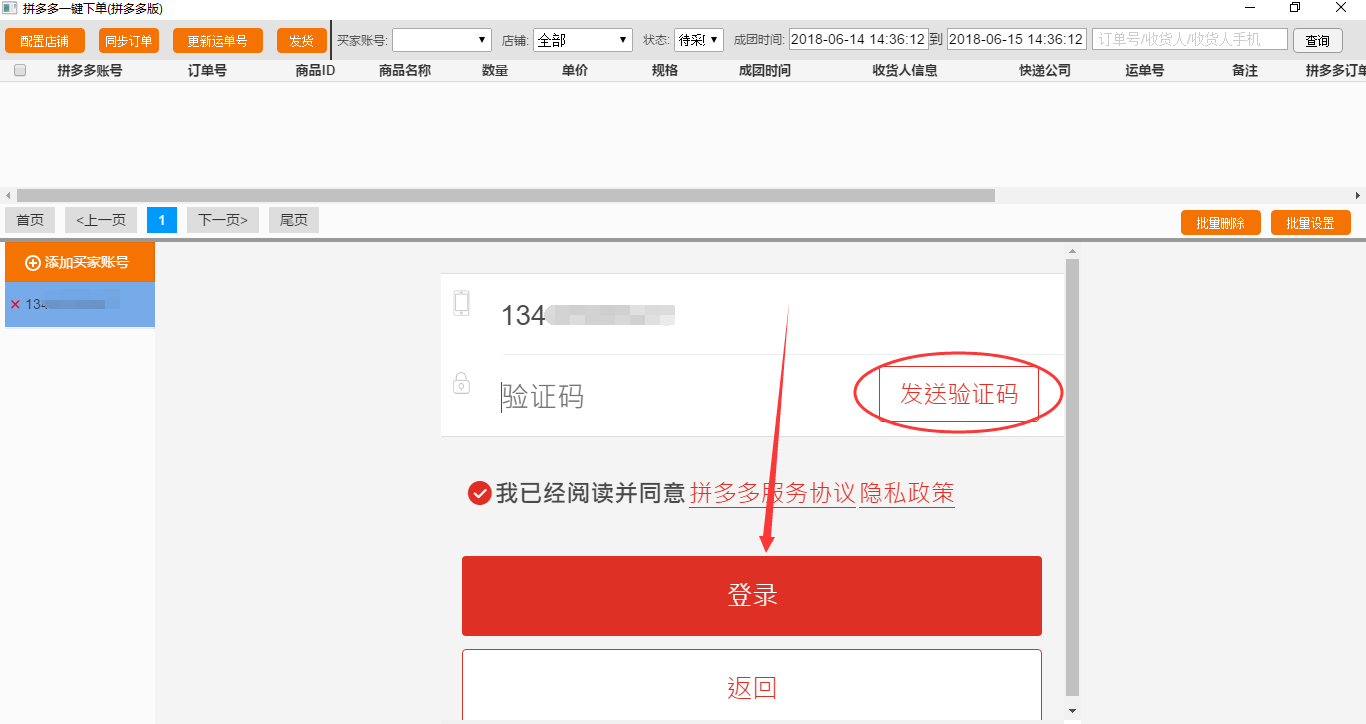This screenshot has height=724, width=1366.
Task: Focus the 订单号/收货人 search field
Action: pos(1190,40)
